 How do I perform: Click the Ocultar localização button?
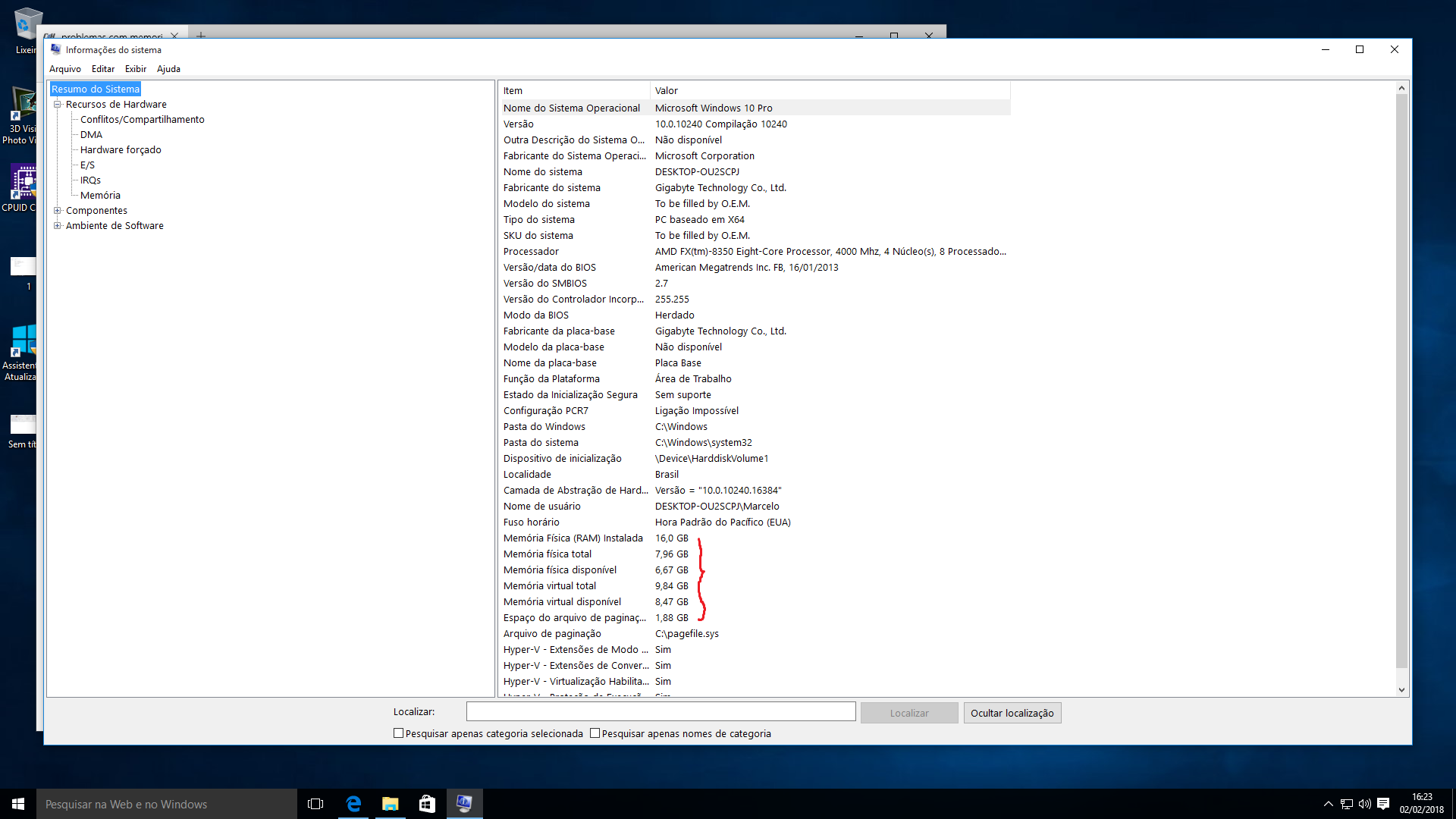pos(1012,713)
